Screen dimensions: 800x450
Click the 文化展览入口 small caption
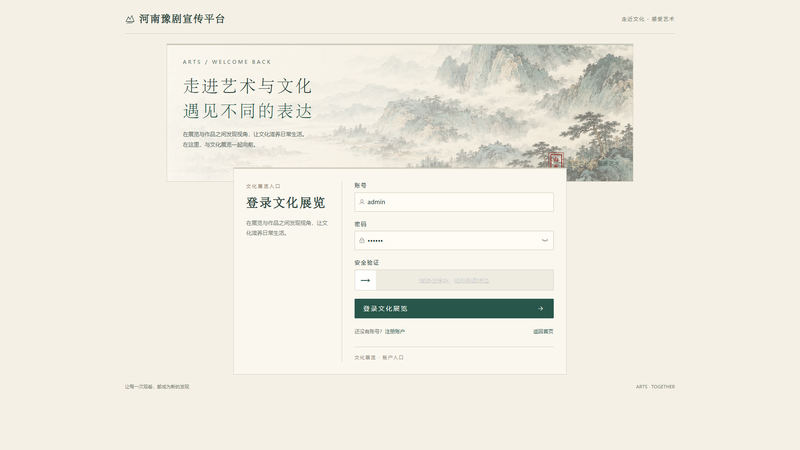click(x=263, y=186)
